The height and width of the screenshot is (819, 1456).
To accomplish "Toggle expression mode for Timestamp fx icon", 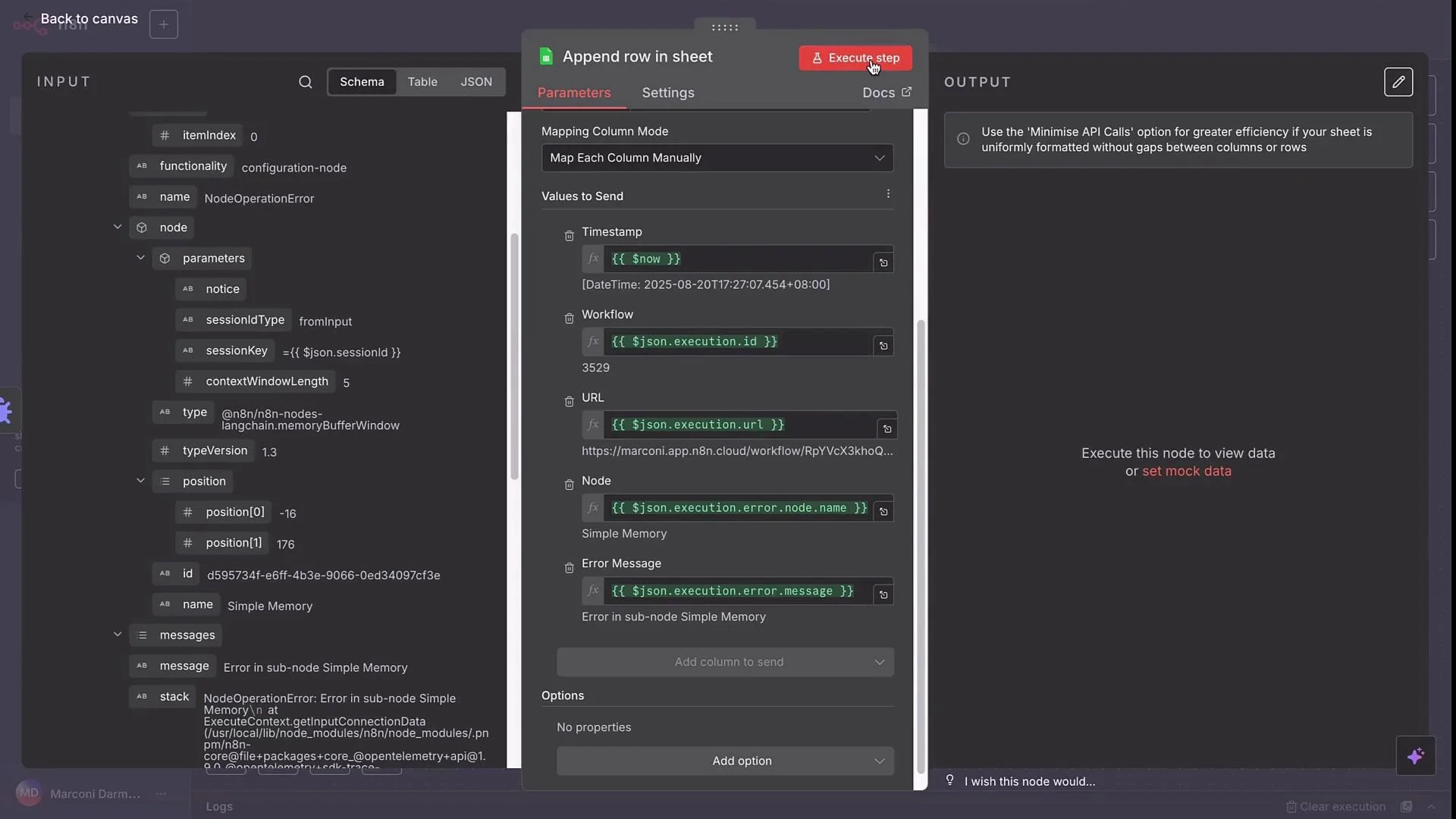I will pyautogui.click(x=593, y=259).
